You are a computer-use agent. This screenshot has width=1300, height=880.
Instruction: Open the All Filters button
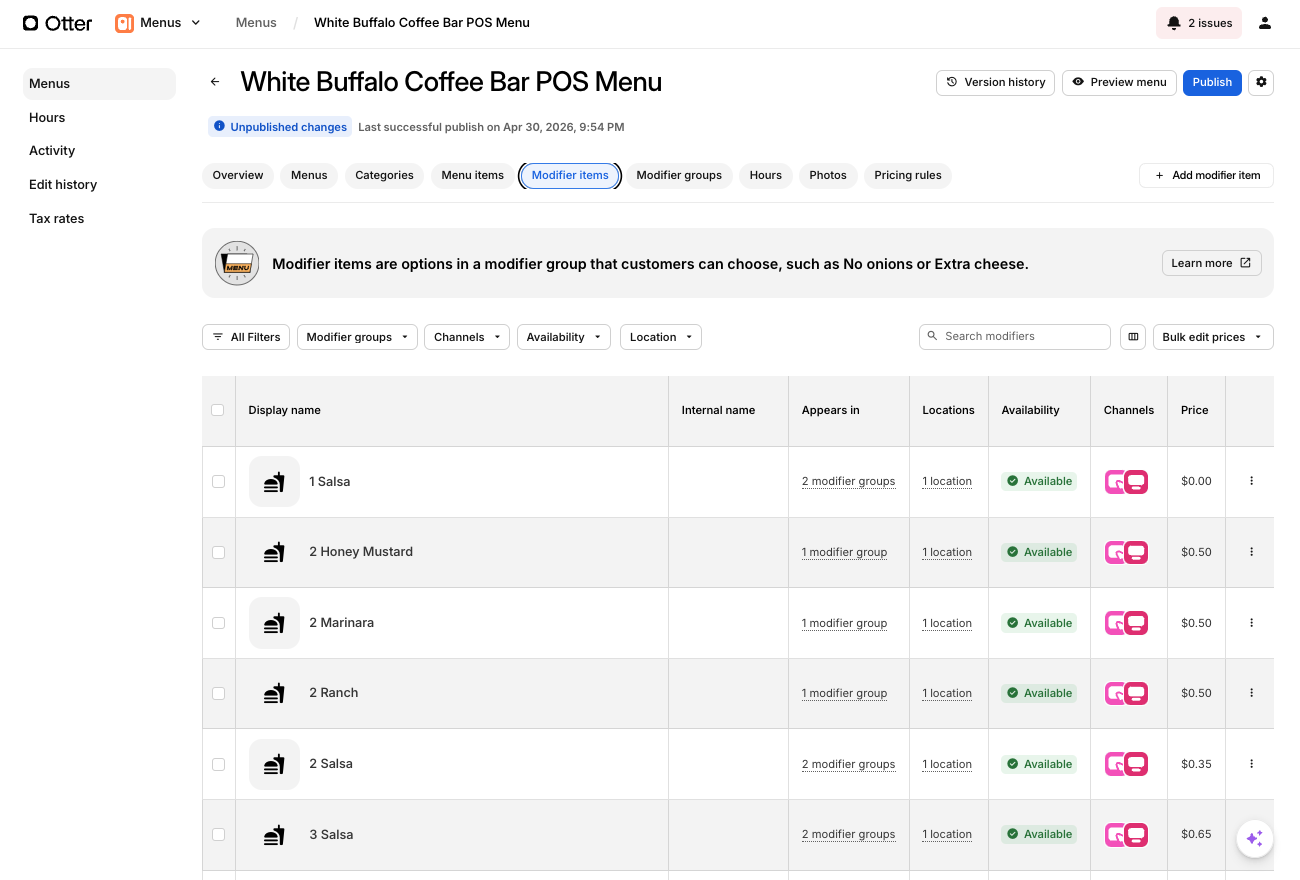(x=246, y=337)
